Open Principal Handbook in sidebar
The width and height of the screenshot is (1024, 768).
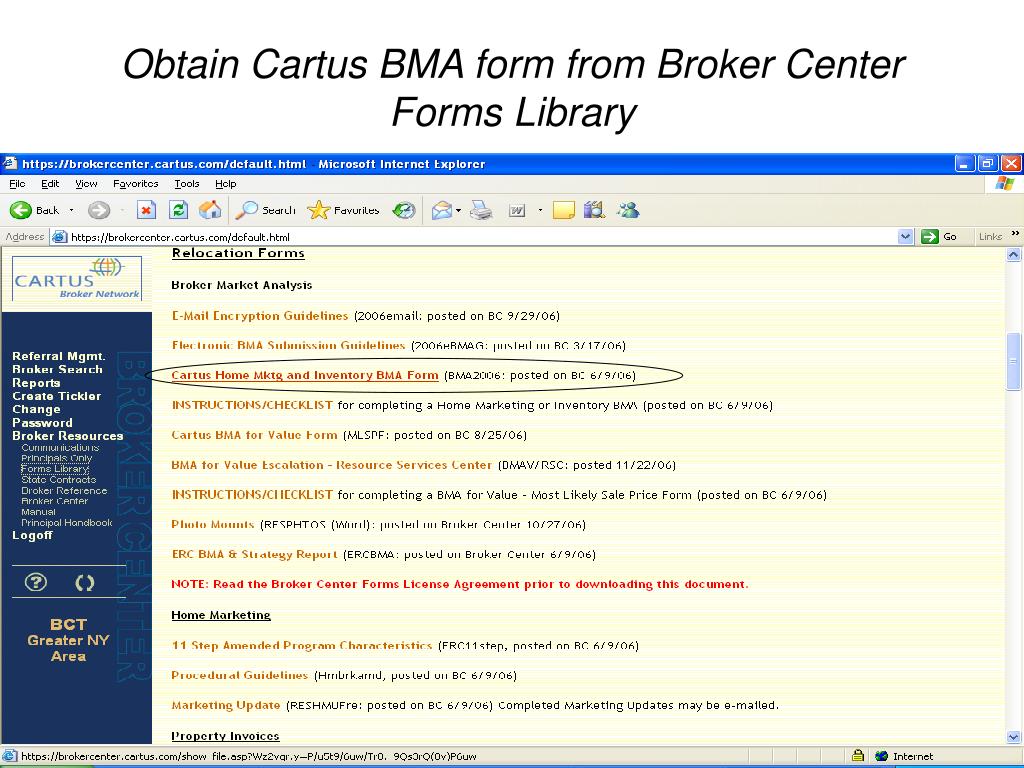tap(67, 522)
